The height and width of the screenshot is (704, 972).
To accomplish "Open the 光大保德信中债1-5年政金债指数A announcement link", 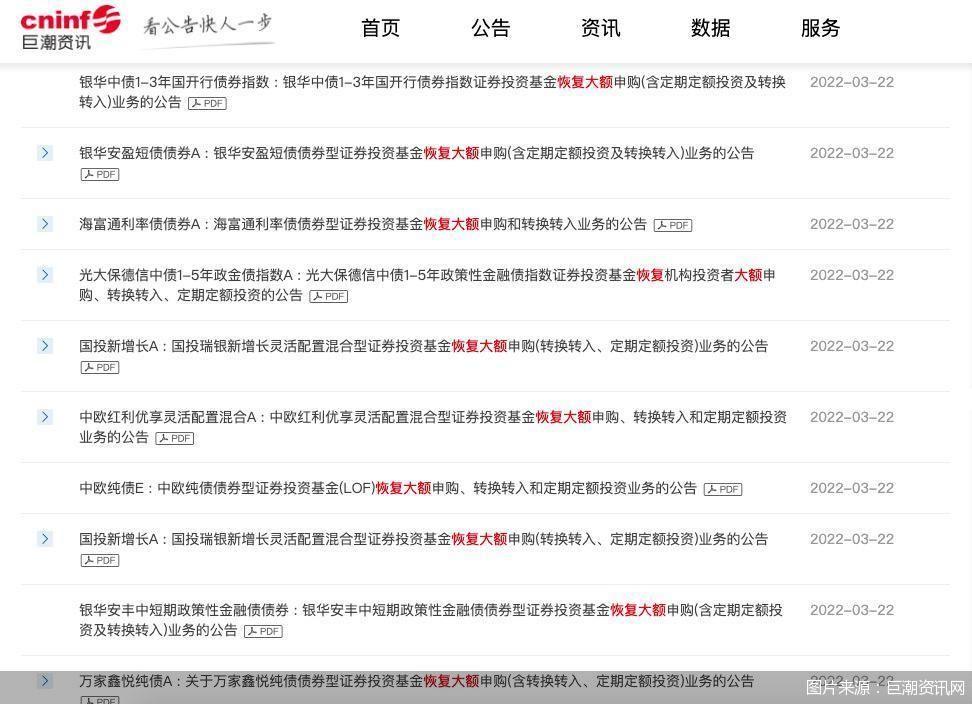I will 427,284.
